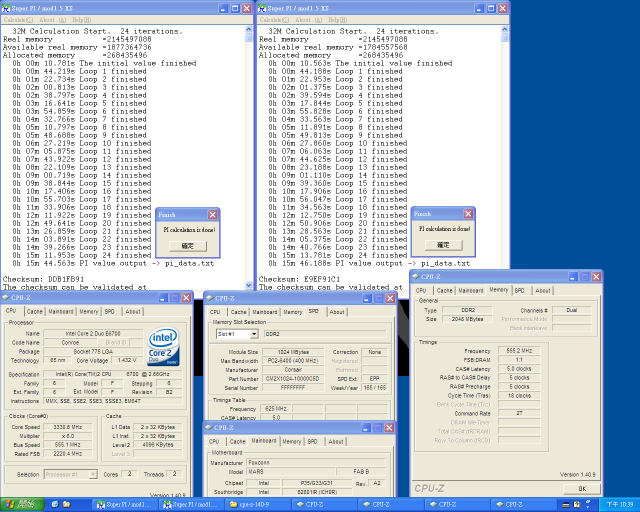Screen dimensions: 640x512
Task: Minimize the CPU-Z Mainboard window
Action: coord(366,427)
